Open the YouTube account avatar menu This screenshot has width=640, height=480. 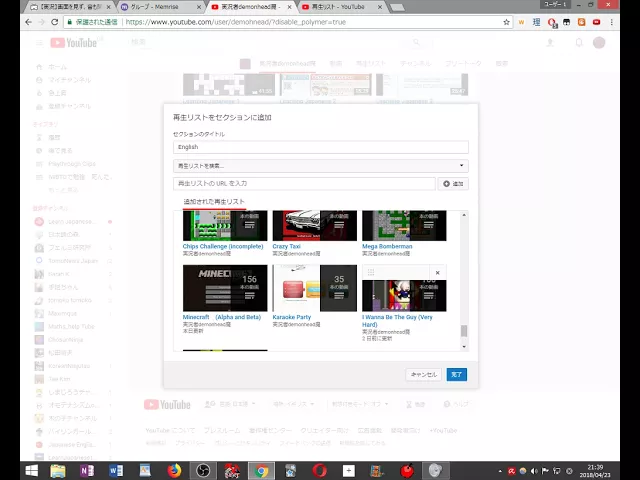[599, 42]
